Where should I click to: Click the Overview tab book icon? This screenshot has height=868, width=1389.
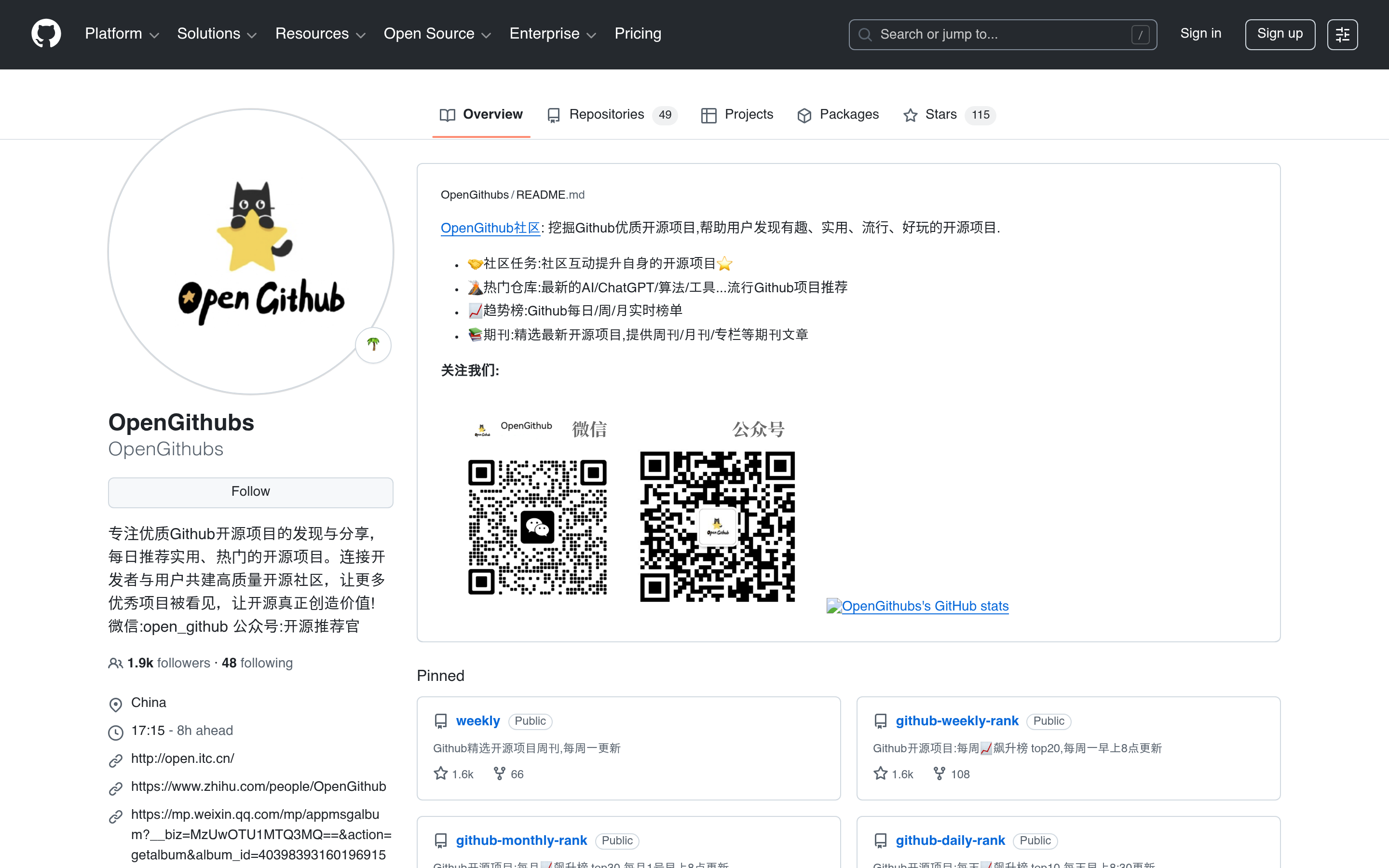[447, 115]
